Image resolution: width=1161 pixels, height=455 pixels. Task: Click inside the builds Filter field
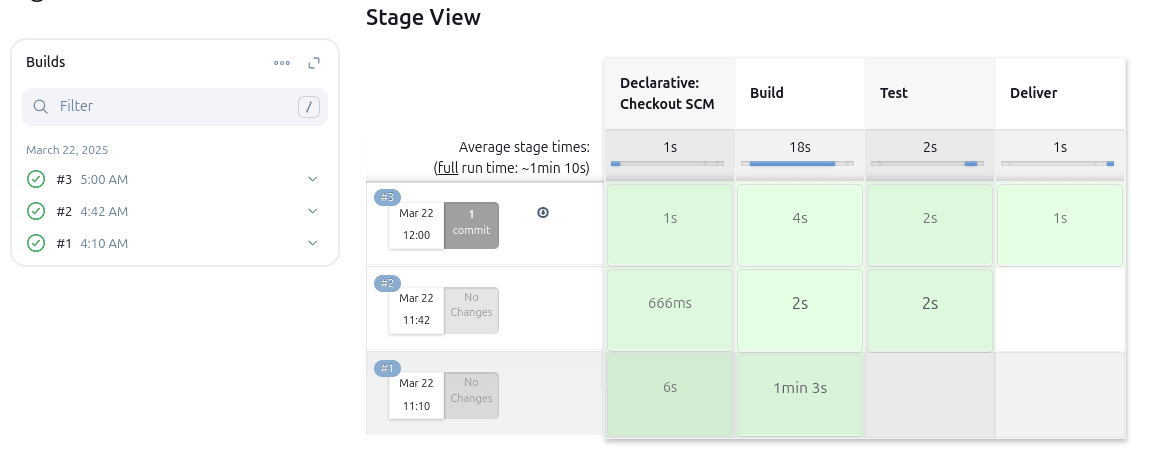click(170, 106)
